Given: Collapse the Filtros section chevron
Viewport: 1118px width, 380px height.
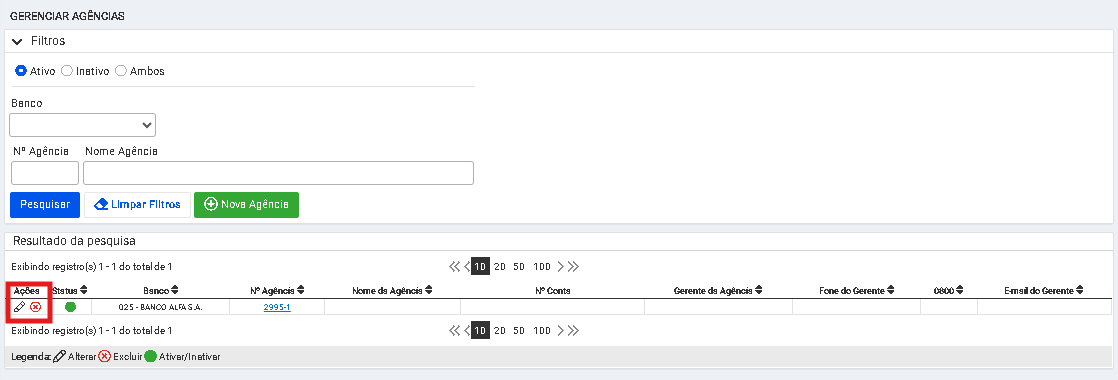Looking at the screenshot, I should click(18, 41).
